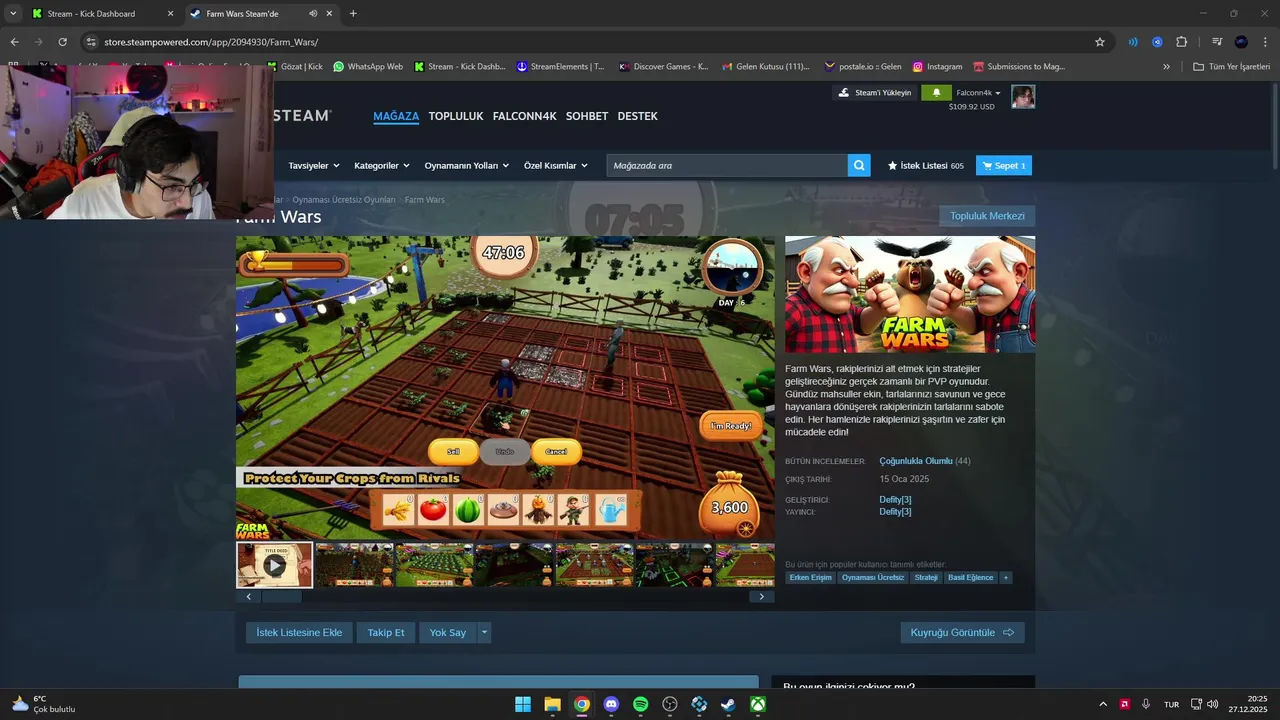The image size is (1280, 720).
Task: Click the Yok Say ignore button
Action: coord(448,632)
